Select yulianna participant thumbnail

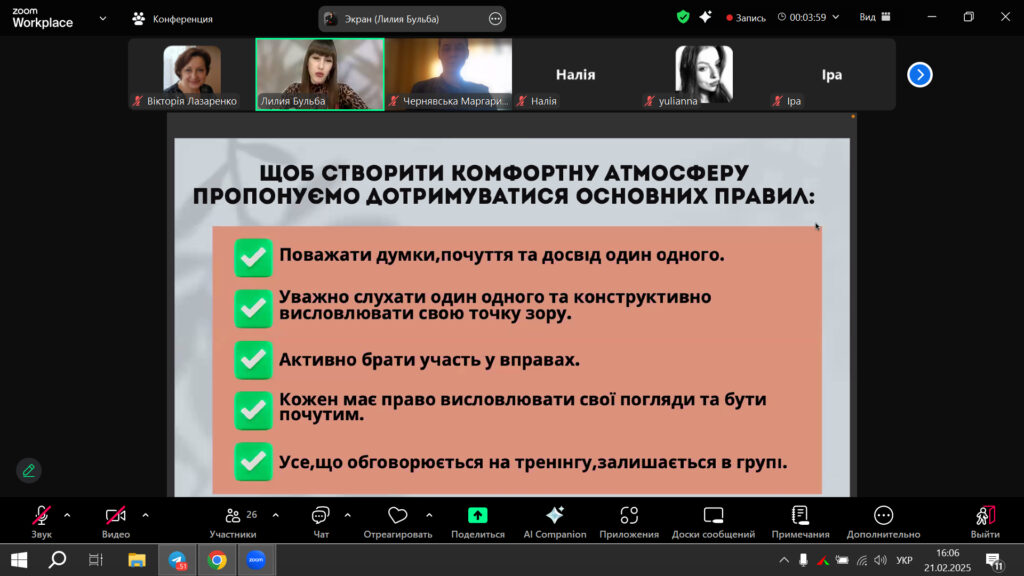point(703,74)
